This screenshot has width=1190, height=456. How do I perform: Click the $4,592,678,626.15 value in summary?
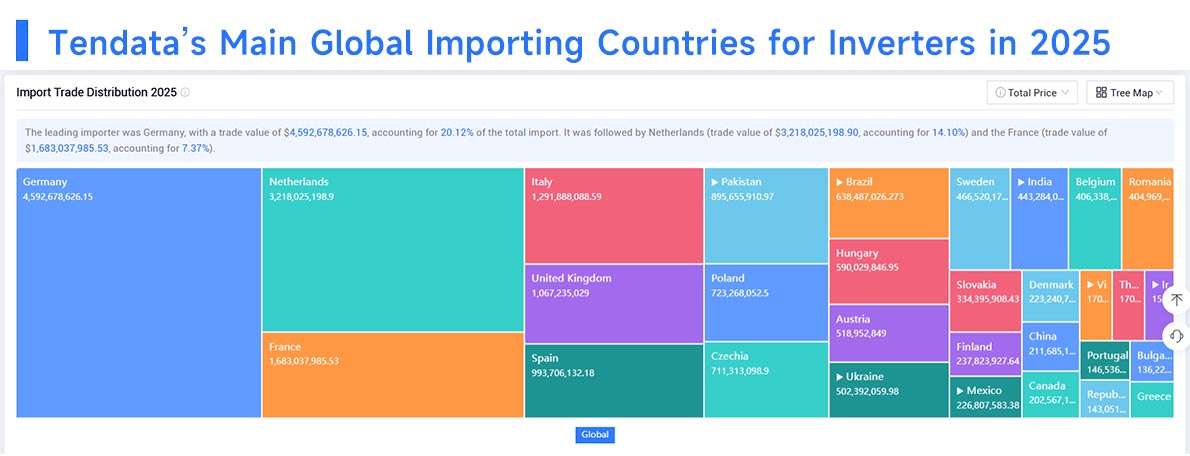point(326,132)
